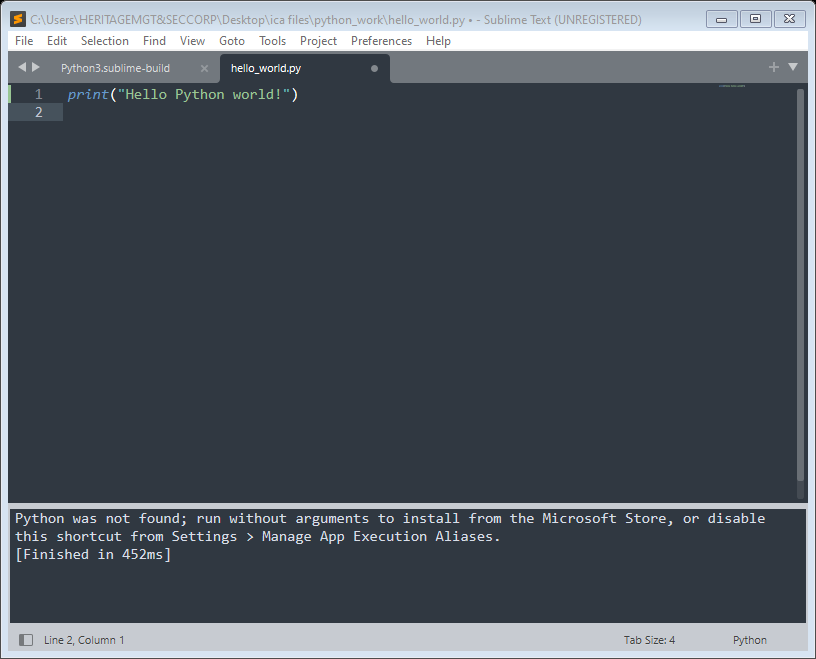
Task: Close the Python3.sublime-build tab
Action: click(204, 68)
